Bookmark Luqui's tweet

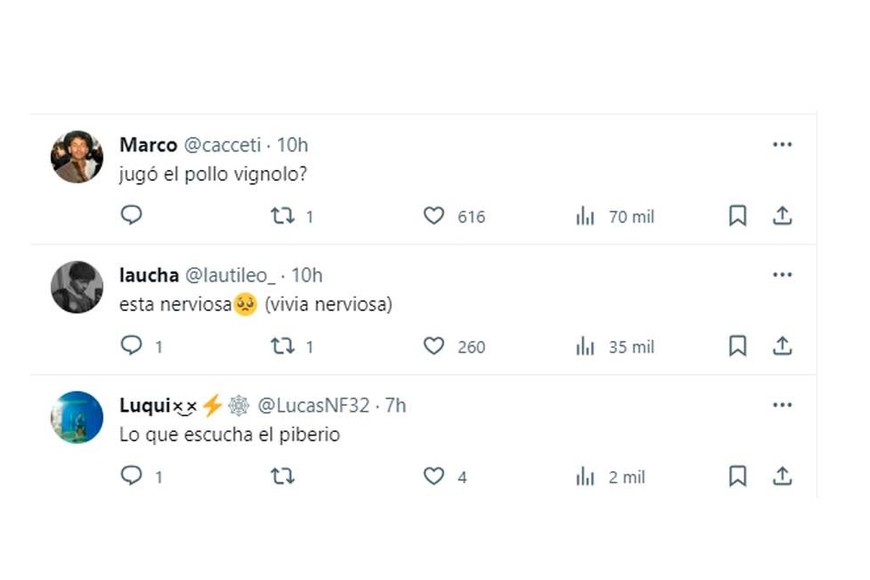[x=737, y=476]
